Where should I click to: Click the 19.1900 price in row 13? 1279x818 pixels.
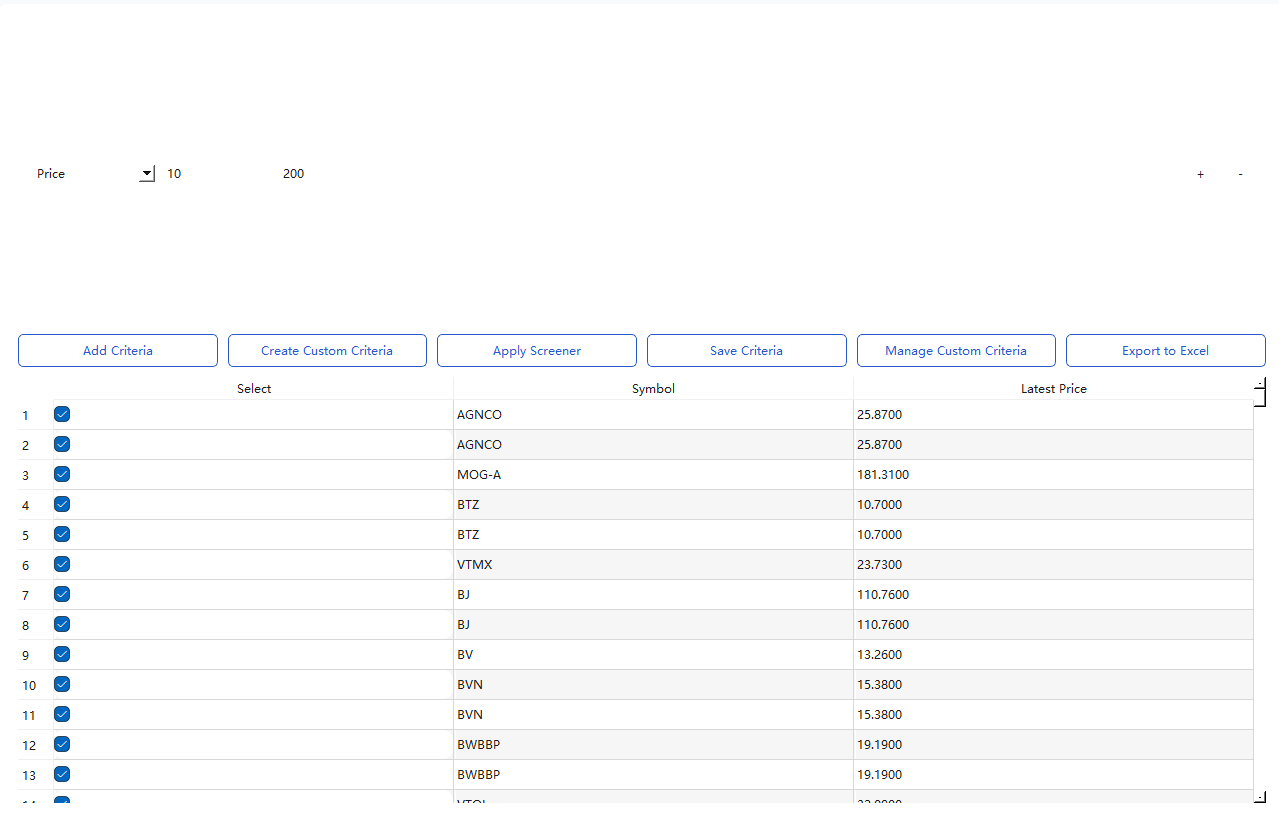[x=1053, y=775]
